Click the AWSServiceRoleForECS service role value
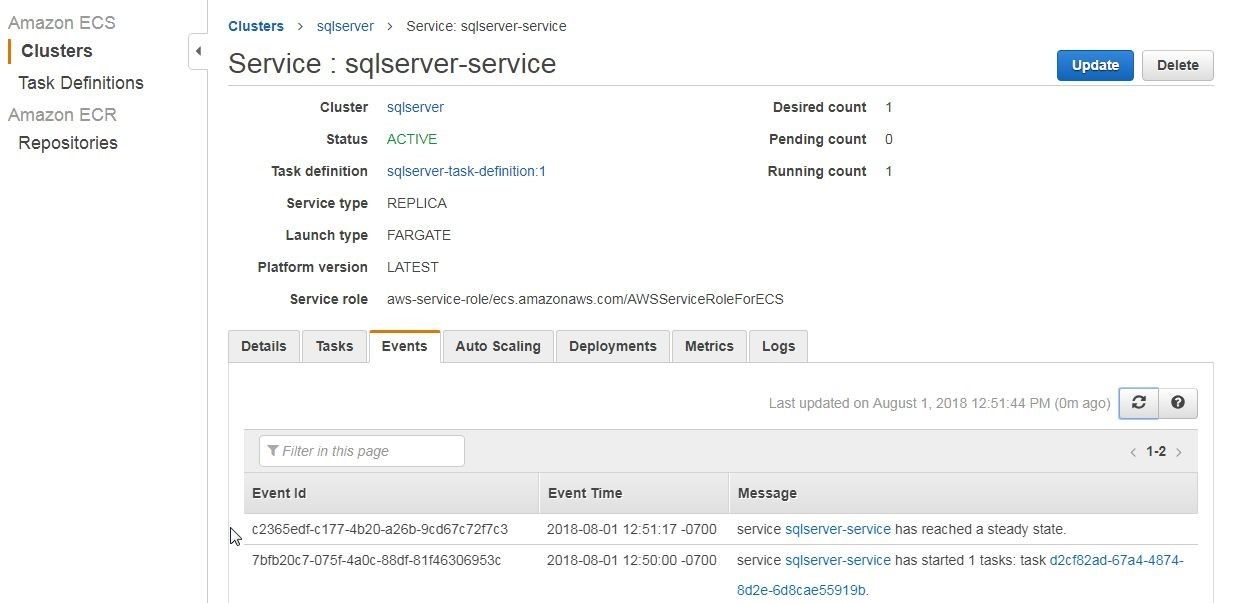 click(x=585, y=299)
